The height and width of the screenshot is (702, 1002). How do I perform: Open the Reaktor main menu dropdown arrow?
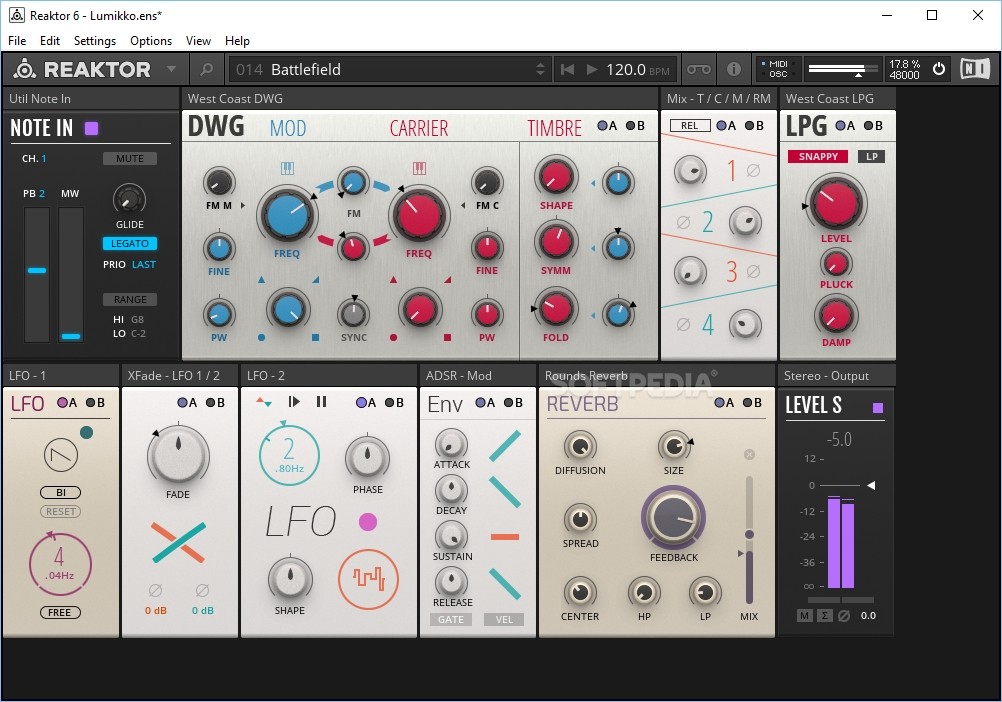coord(171,69)
